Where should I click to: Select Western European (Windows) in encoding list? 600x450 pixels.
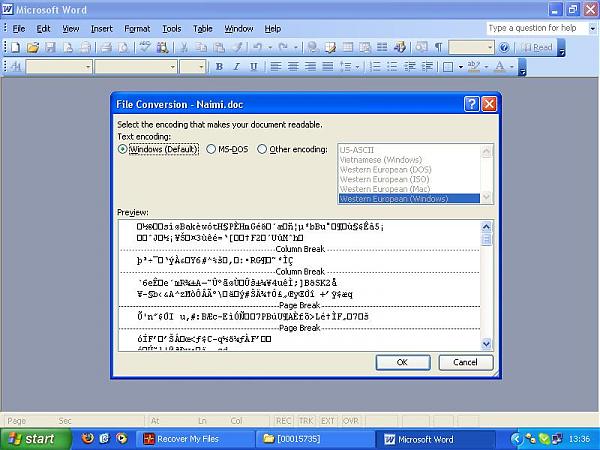(x=409, y=199)
